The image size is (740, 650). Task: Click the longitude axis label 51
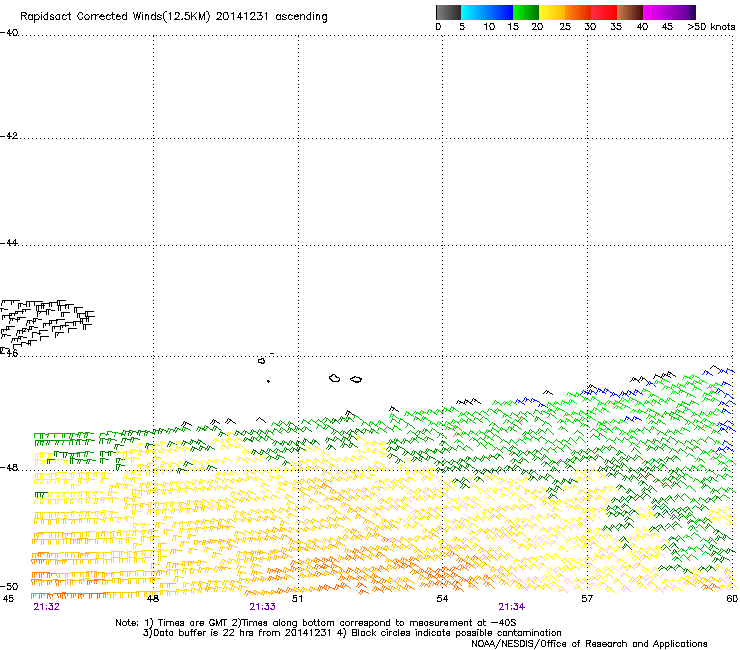pyautogui.click(x=297, y=599)
